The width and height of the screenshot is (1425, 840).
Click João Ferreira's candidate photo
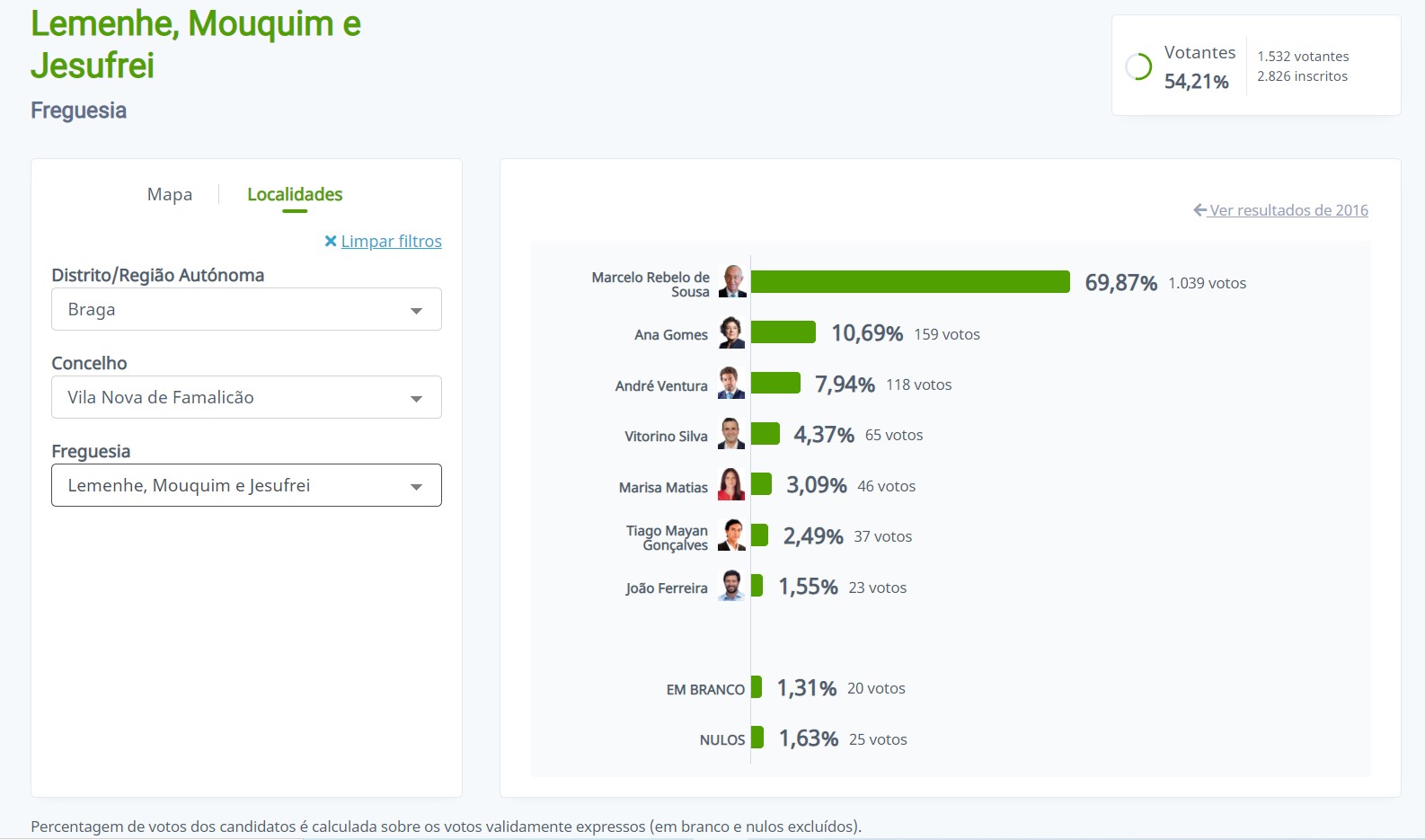tap(732, 587)
